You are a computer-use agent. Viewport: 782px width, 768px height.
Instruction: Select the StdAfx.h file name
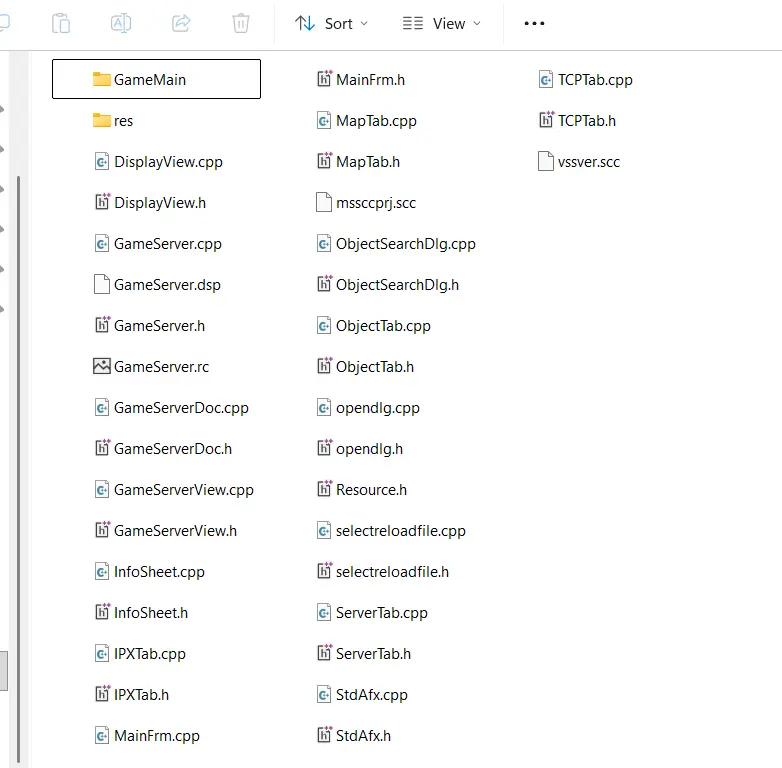pyautogui.click(x=363, y=736)
